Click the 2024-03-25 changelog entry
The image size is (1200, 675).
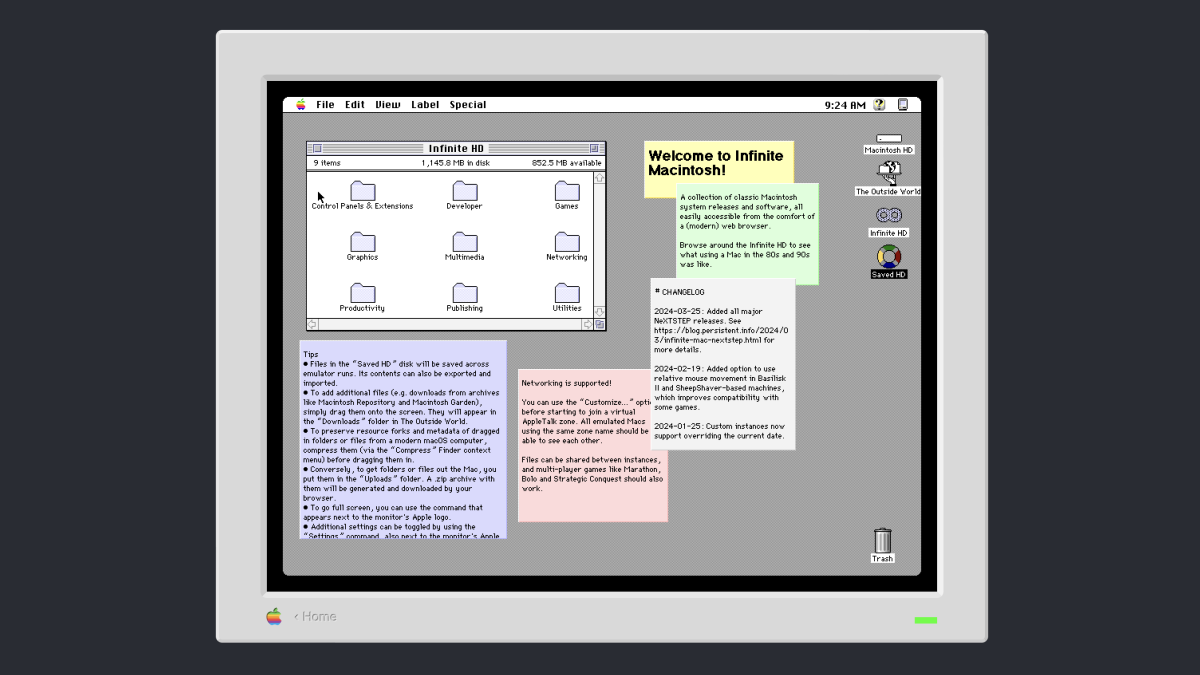coord(722,330)
